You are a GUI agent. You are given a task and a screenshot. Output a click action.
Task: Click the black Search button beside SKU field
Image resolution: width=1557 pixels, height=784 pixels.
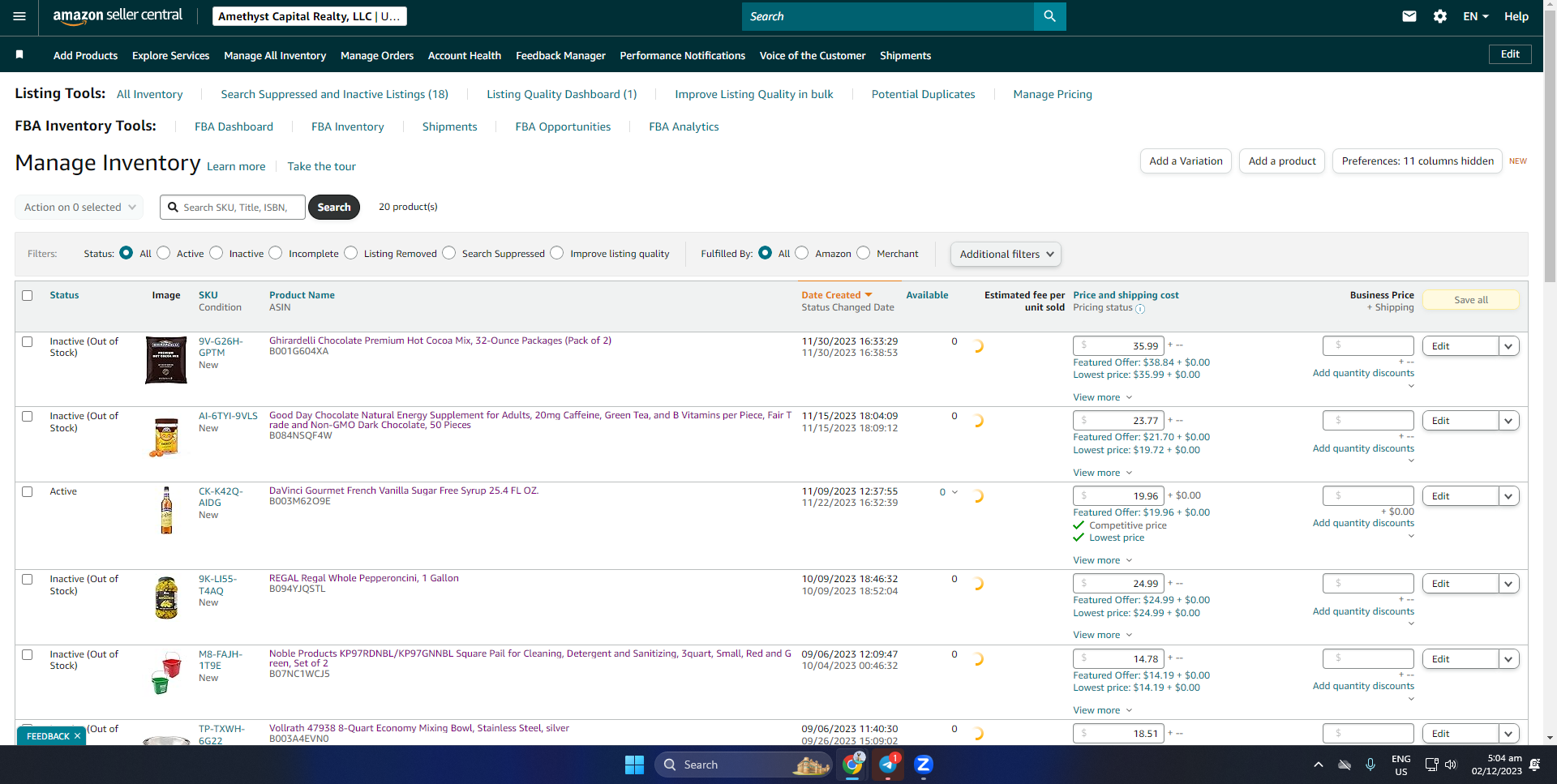pyautogui.click(x=334, y=207)
